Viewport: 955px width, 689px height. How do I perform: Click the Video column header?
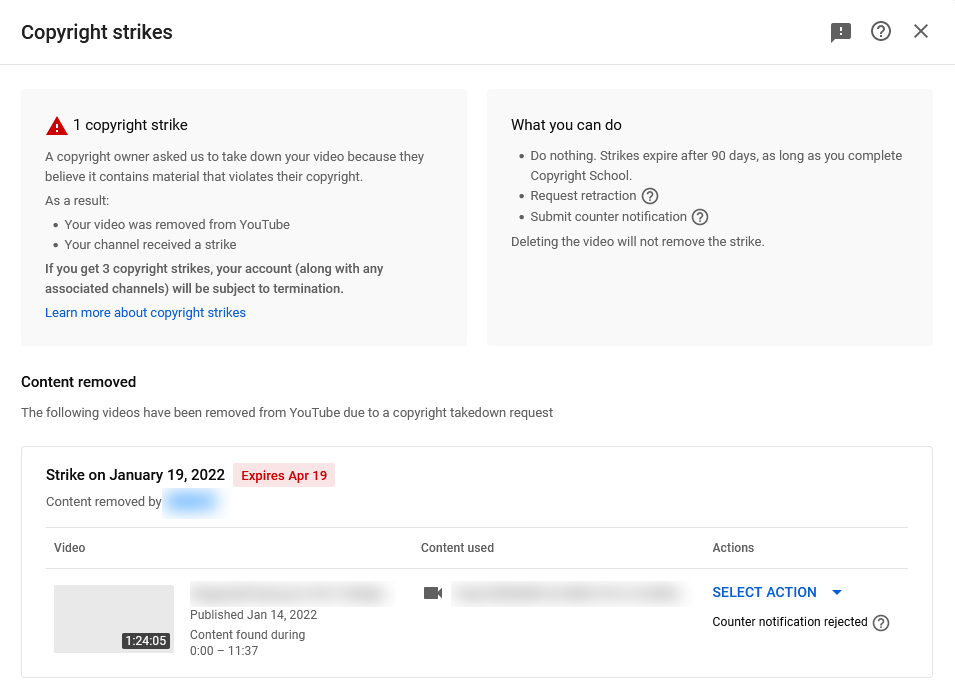tap(70, 548)
